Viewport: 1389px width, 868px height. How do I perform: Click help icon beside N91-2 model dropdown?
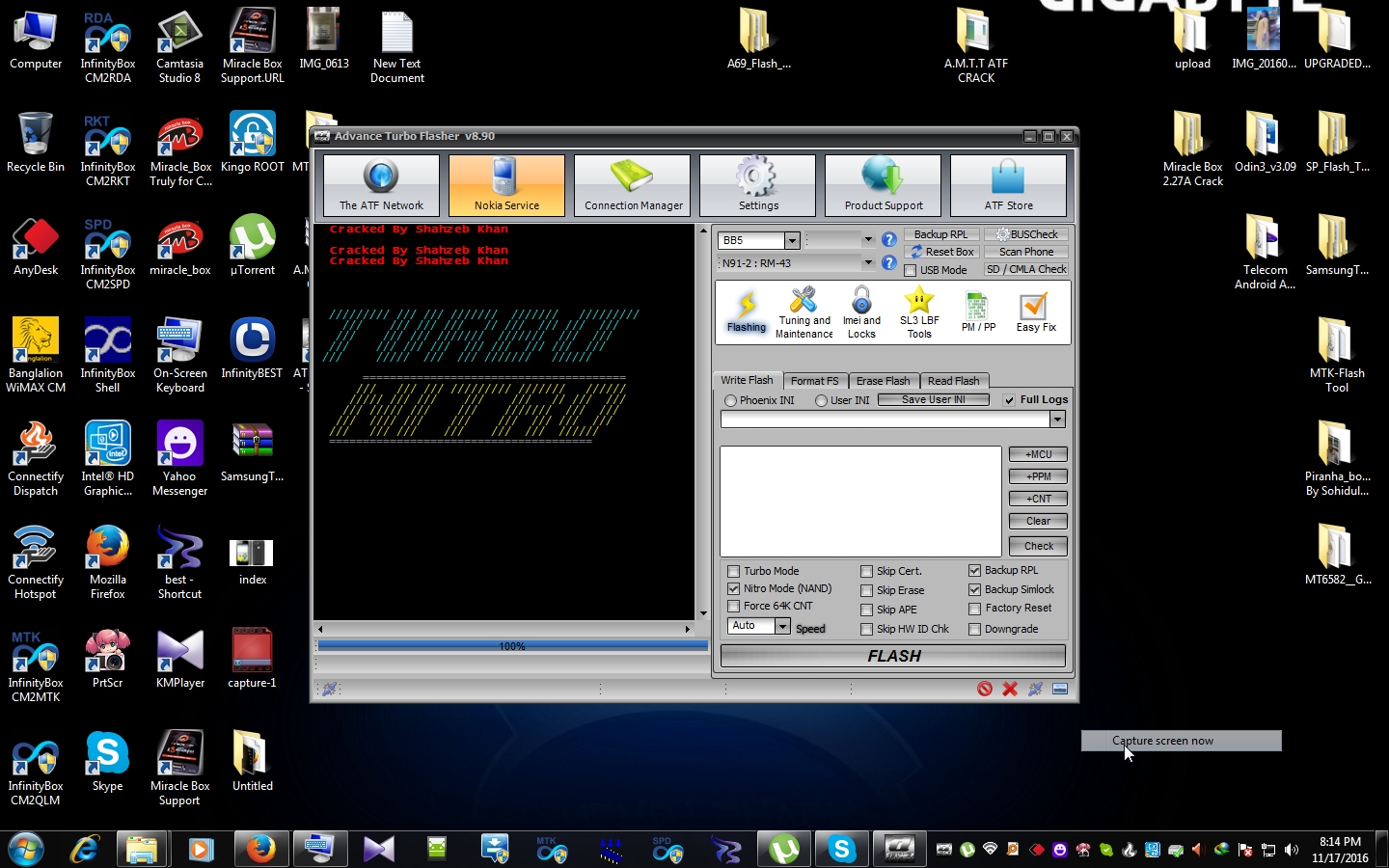[x=889, y=262]
